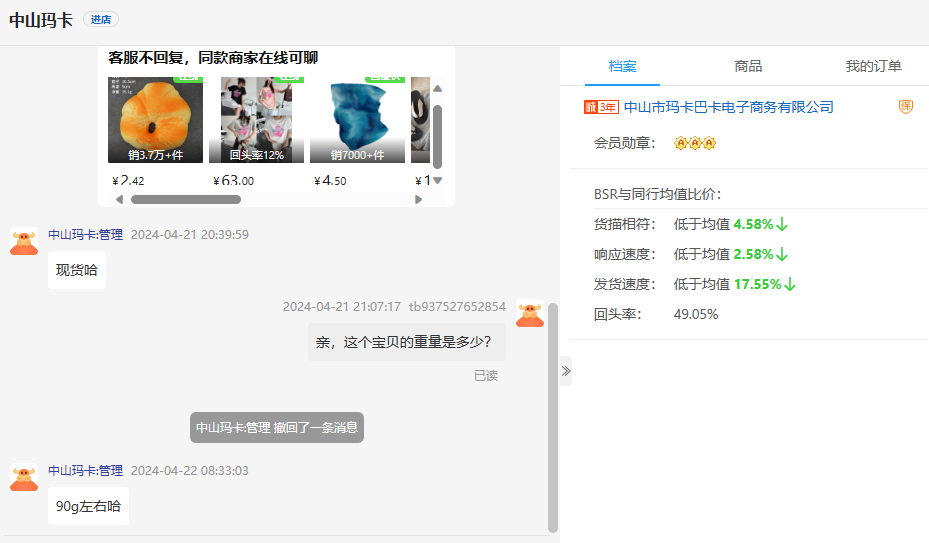Click the vertical product list scrollbar
The image size is (929, 543).
437,137
